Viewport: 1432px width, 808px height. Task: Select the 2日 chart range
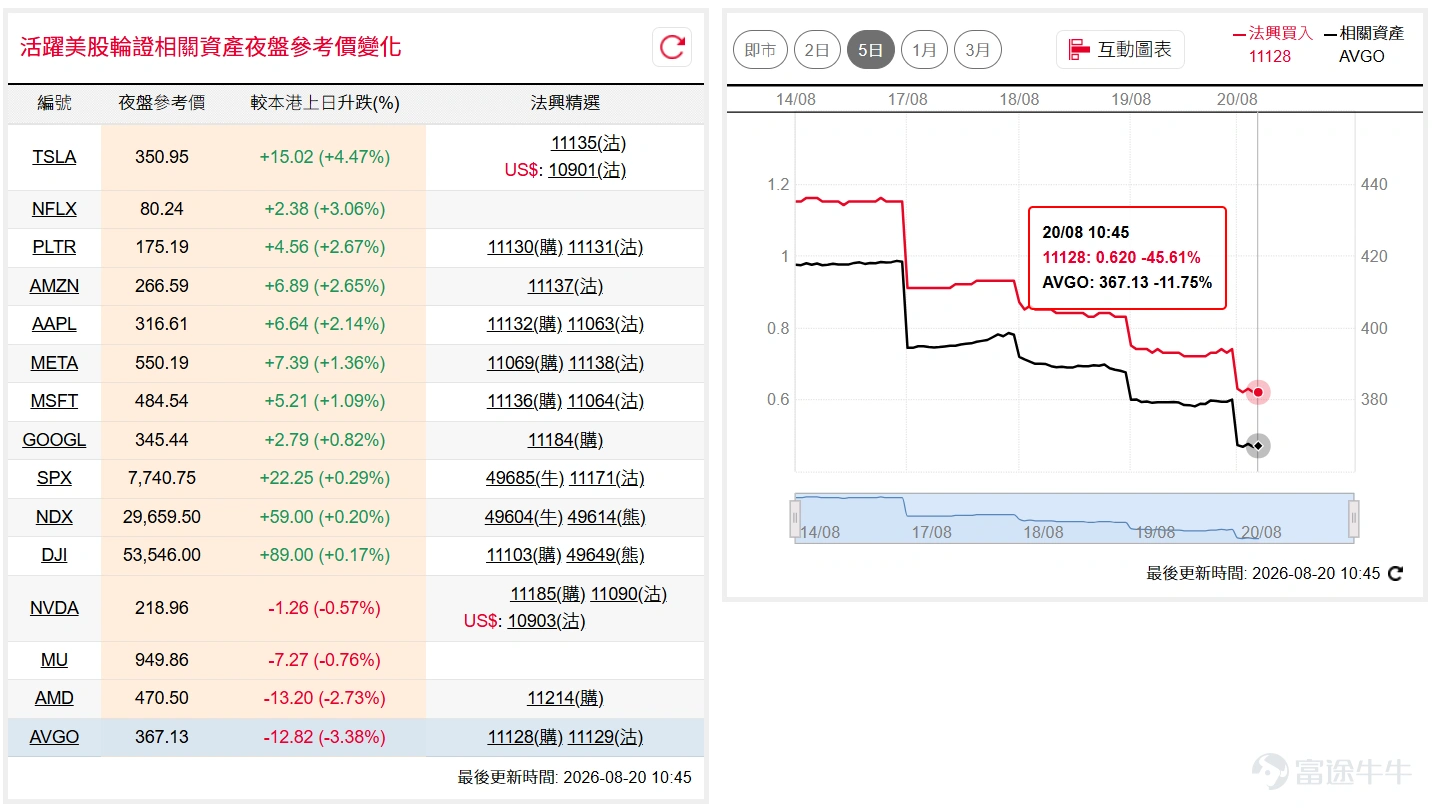pyautogui.click(x=817, y=50)
